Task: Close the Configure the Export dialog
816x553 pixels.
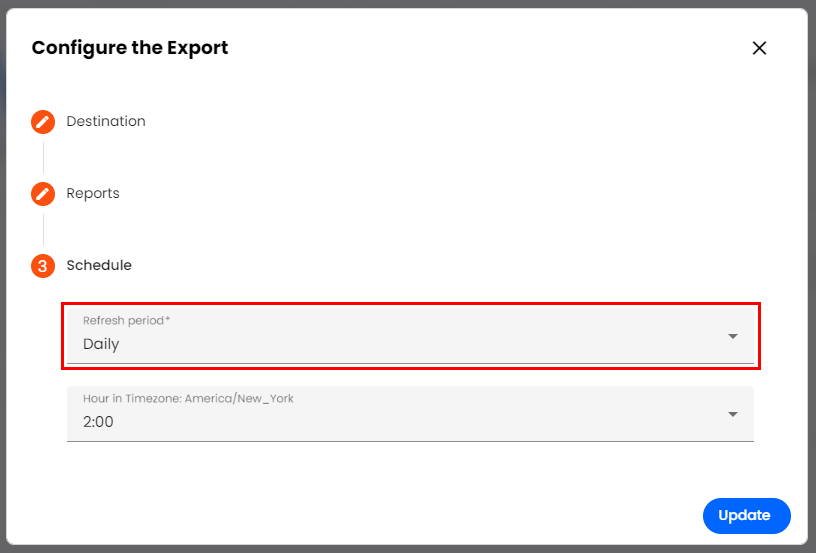Action: [x=759, y=48]
